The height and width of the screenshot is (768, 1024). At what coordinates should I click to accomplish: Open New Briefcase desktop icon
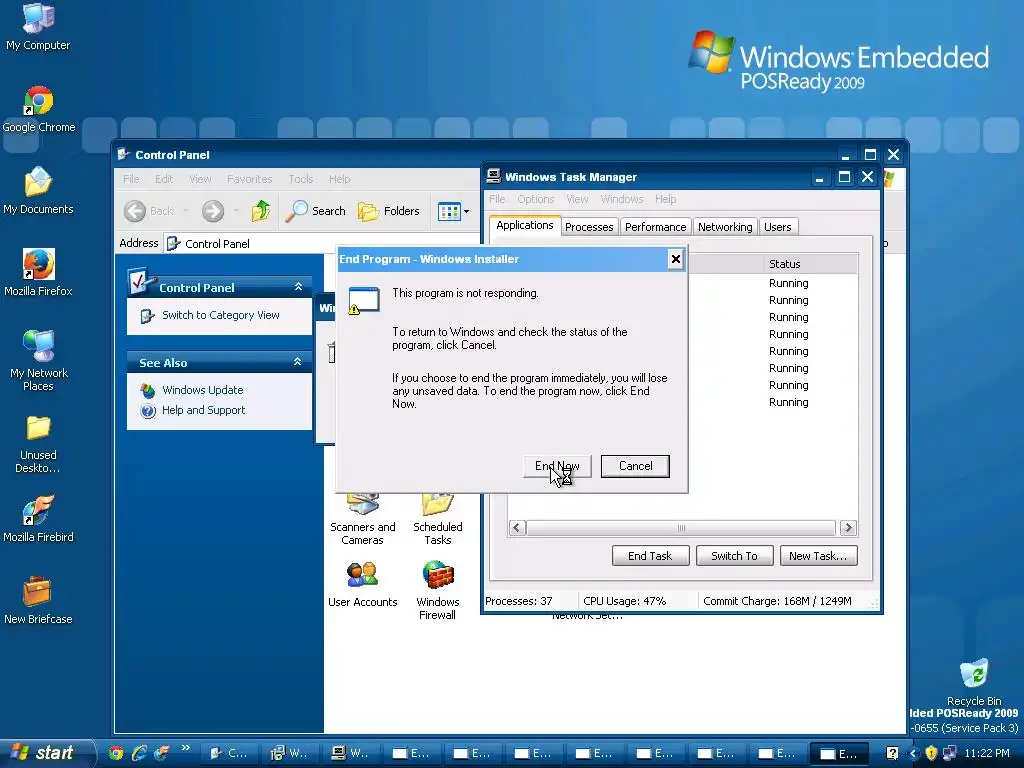[x=38, y=601]
